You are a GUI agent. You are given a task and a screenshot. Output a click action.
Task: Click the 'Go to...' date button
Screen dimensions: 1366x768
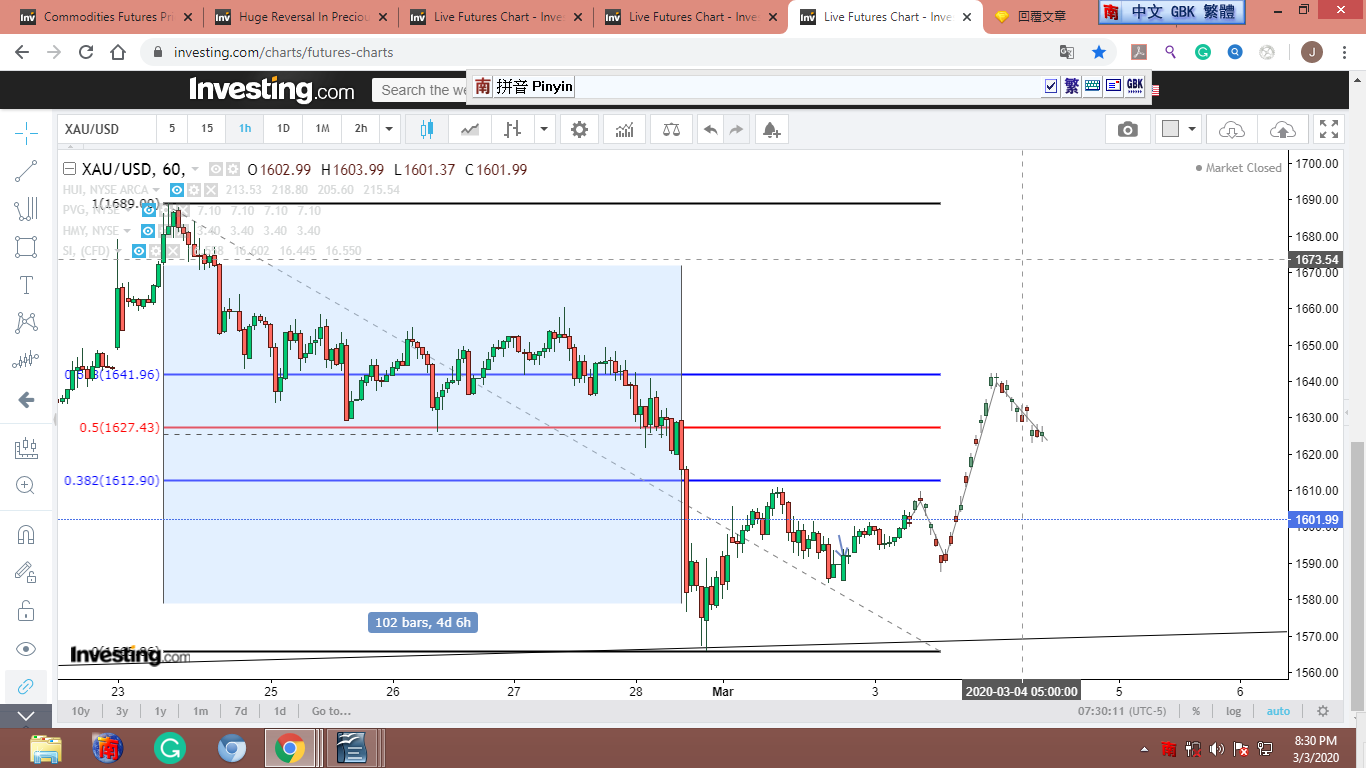tap(331, 711)
